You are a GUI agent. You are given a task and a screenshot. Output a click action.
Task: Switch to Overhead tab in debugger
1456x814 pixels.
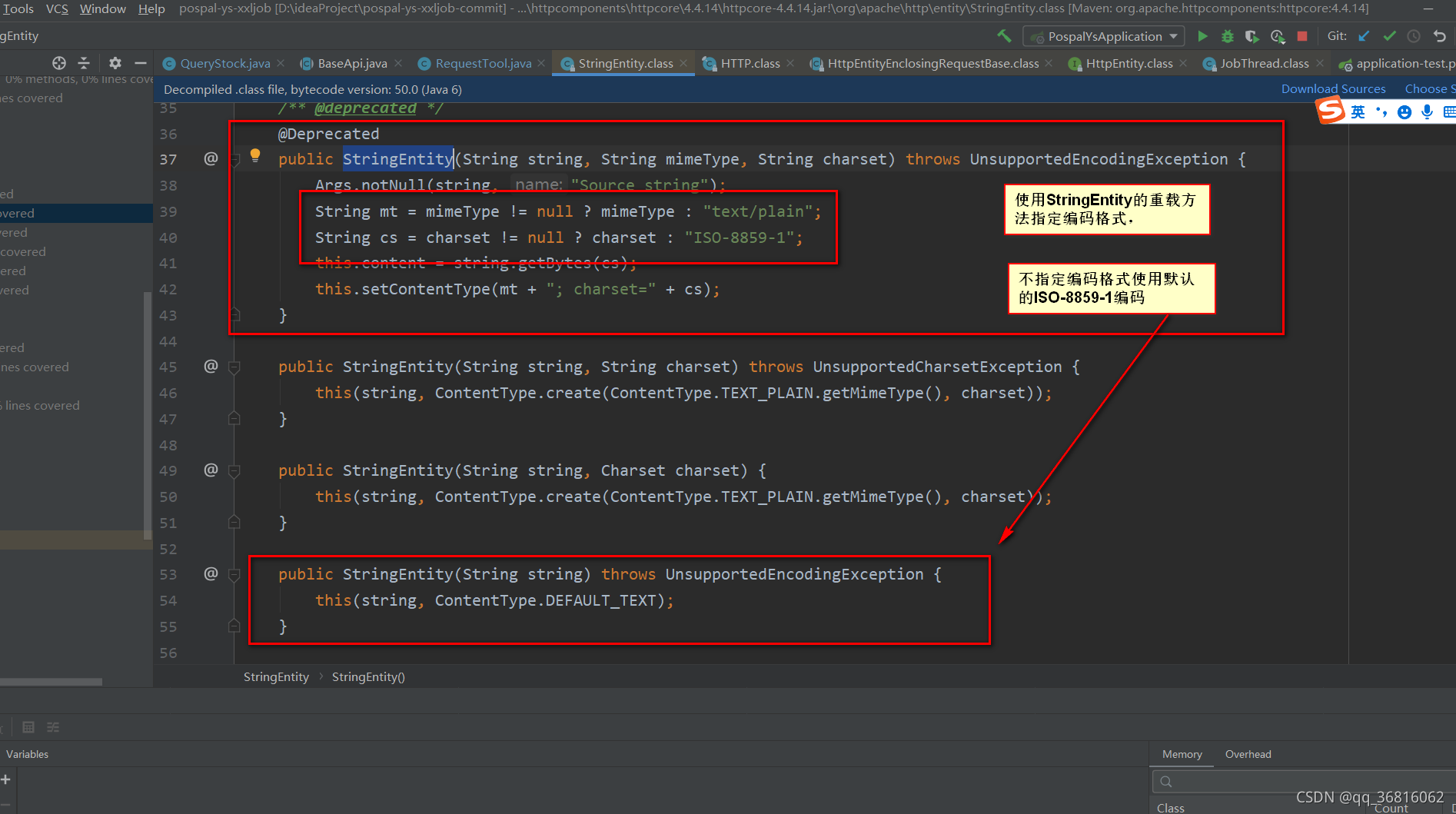tap(1248, 754)
